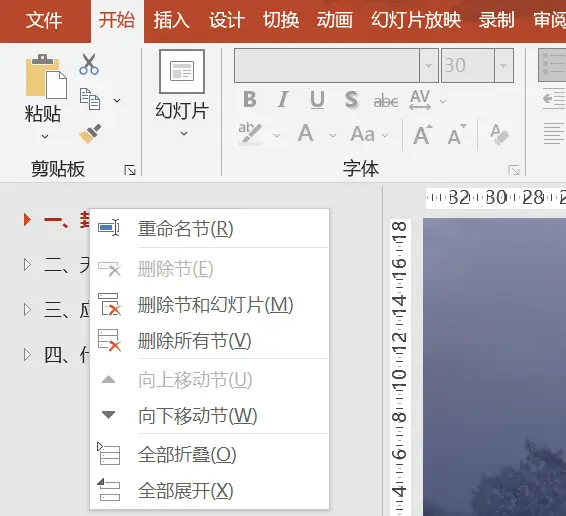Viewport: 566px width, 516px height.
Task: Click the Paste clipboard icon
Action: coord(46,76)
